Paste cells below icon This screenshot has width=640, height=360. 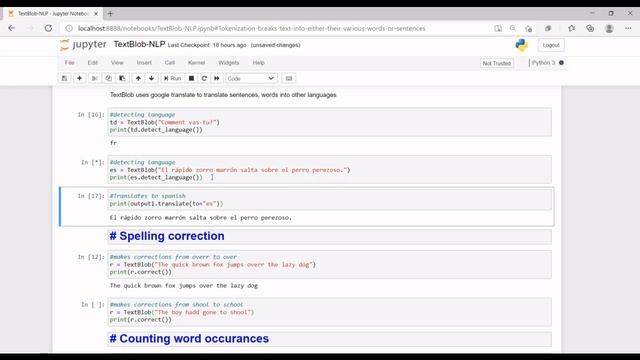pos(122,78)
